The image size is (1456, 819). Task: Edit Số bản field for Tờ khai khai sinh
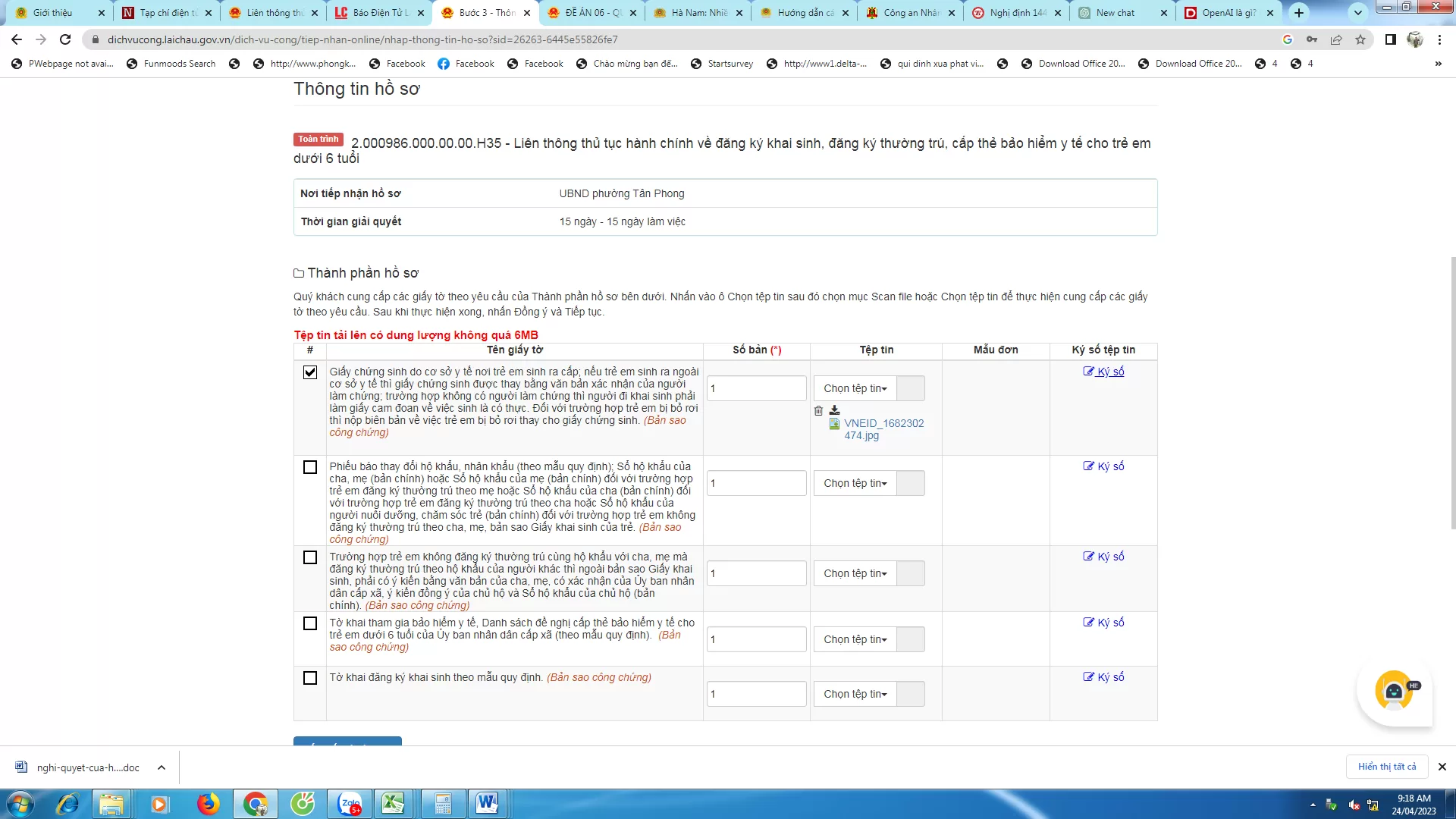coord(756,694)
